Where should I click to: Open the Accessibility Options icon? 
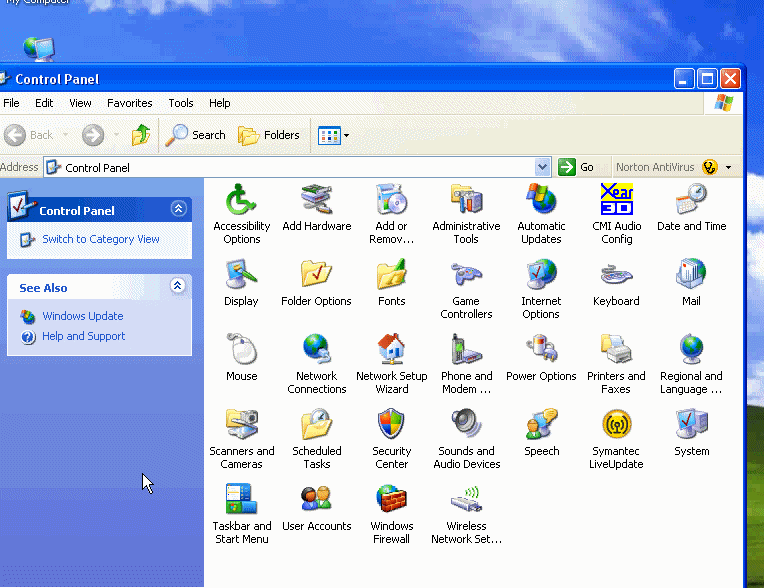(x=241, y=201)
